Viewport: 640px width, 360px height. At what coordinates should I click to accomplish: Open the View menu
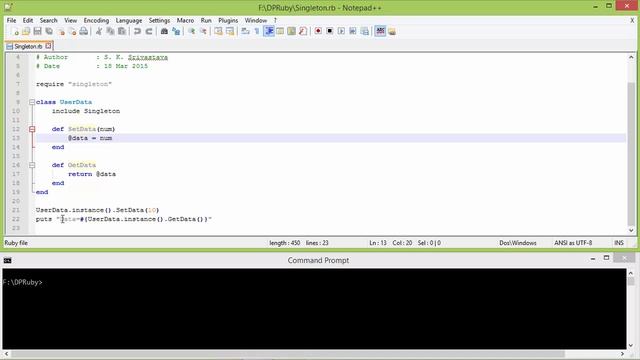(x=70, y=20)
